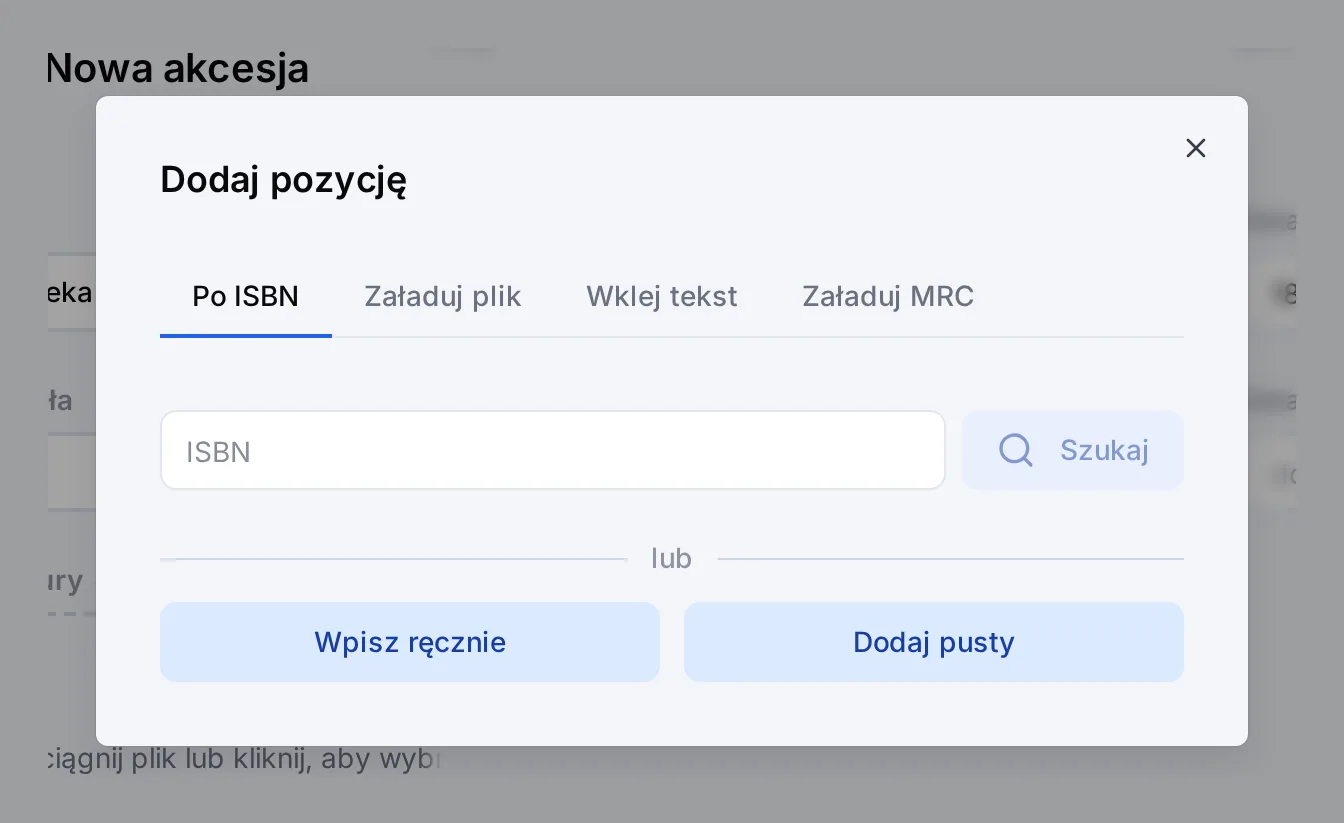Open the Wklej tekst tab

(662, 297)
